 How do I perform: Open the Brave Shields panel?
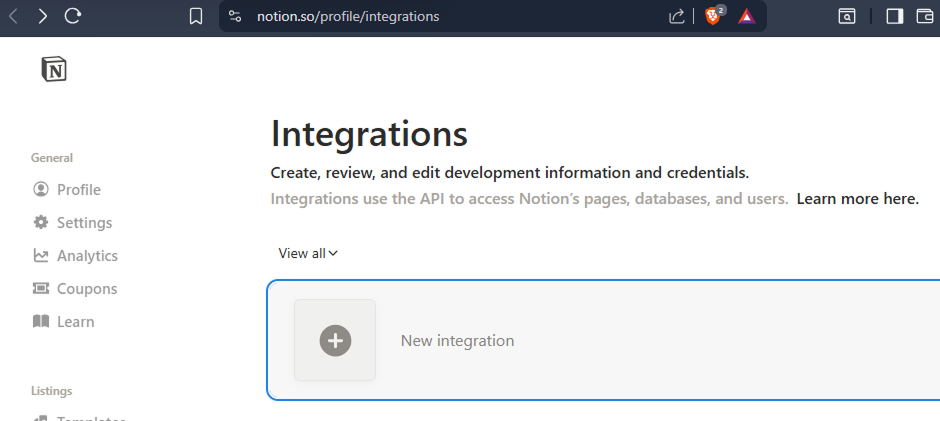[714, 16]
